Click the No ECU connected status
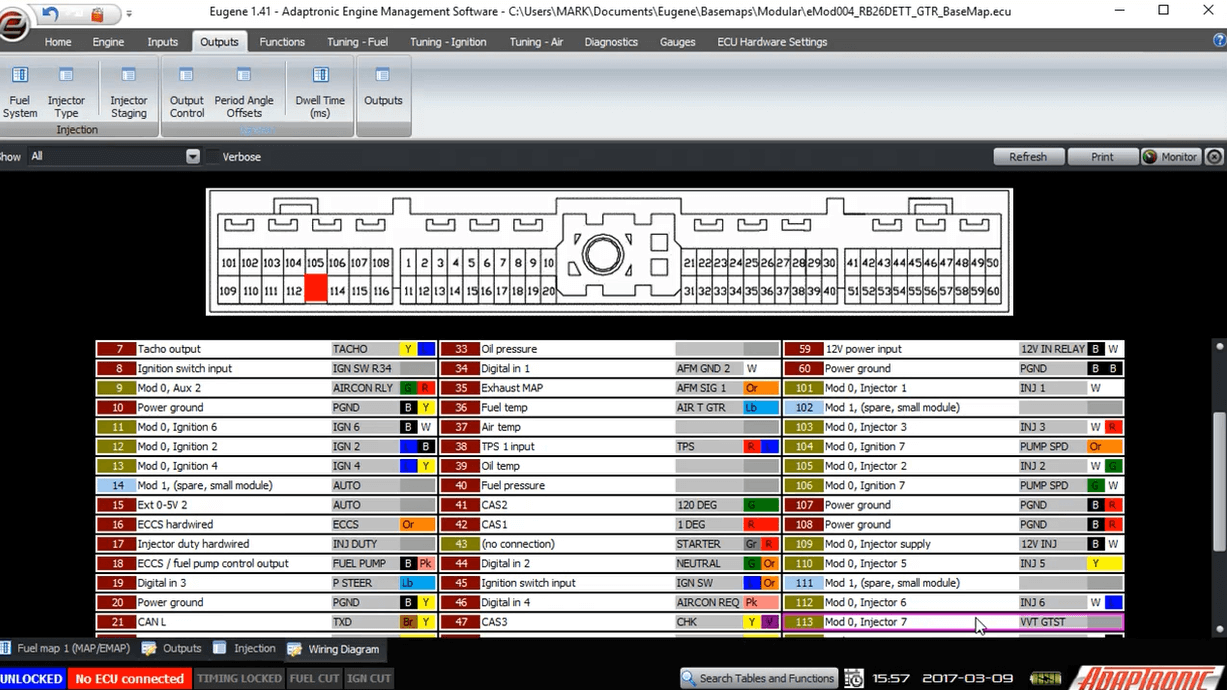Screen dimensions: 1227x690 [130, 678]
